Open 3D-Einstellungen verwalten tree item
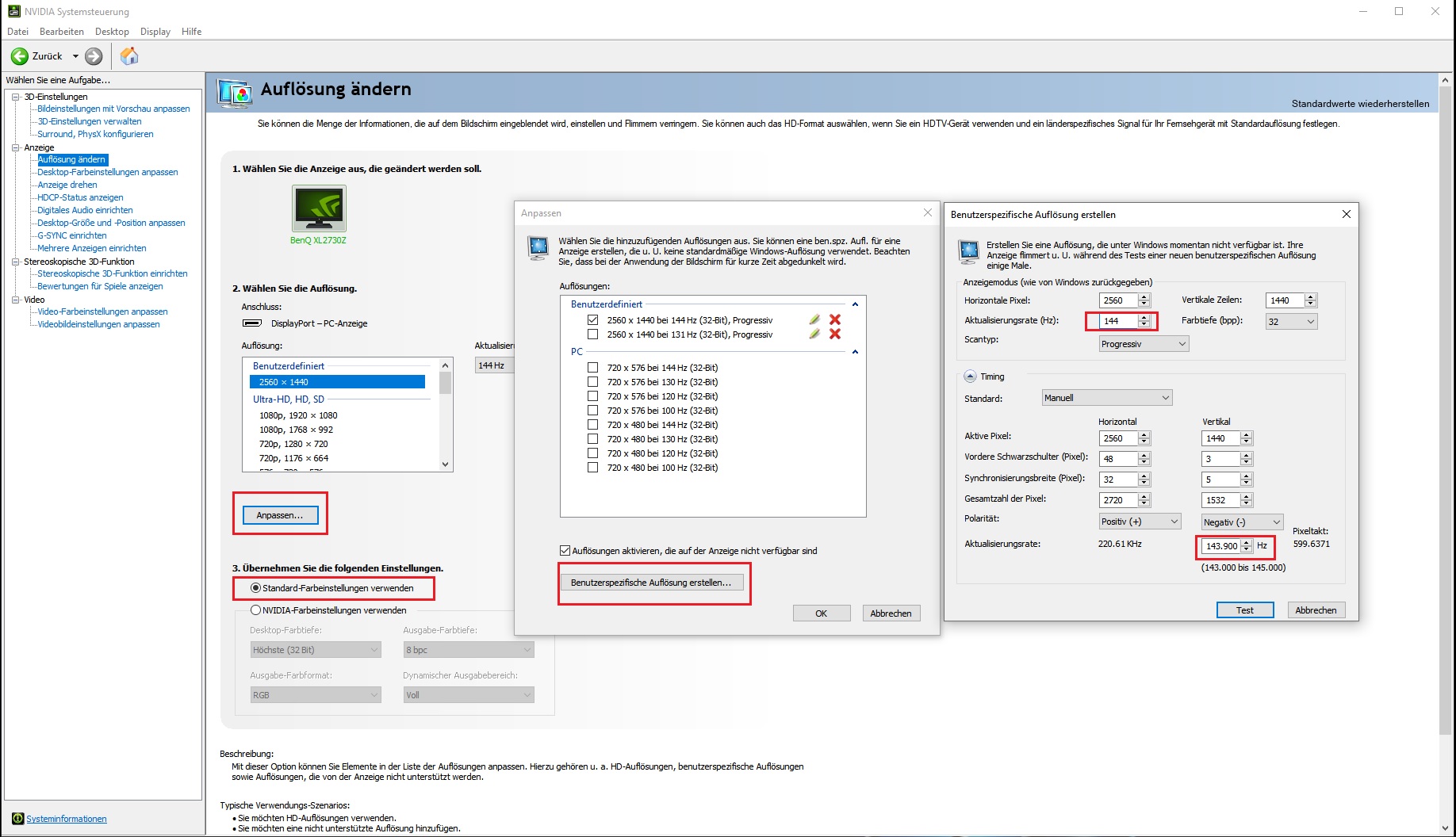The width and height of the screenshot is (1456, 837). point(90,121)
